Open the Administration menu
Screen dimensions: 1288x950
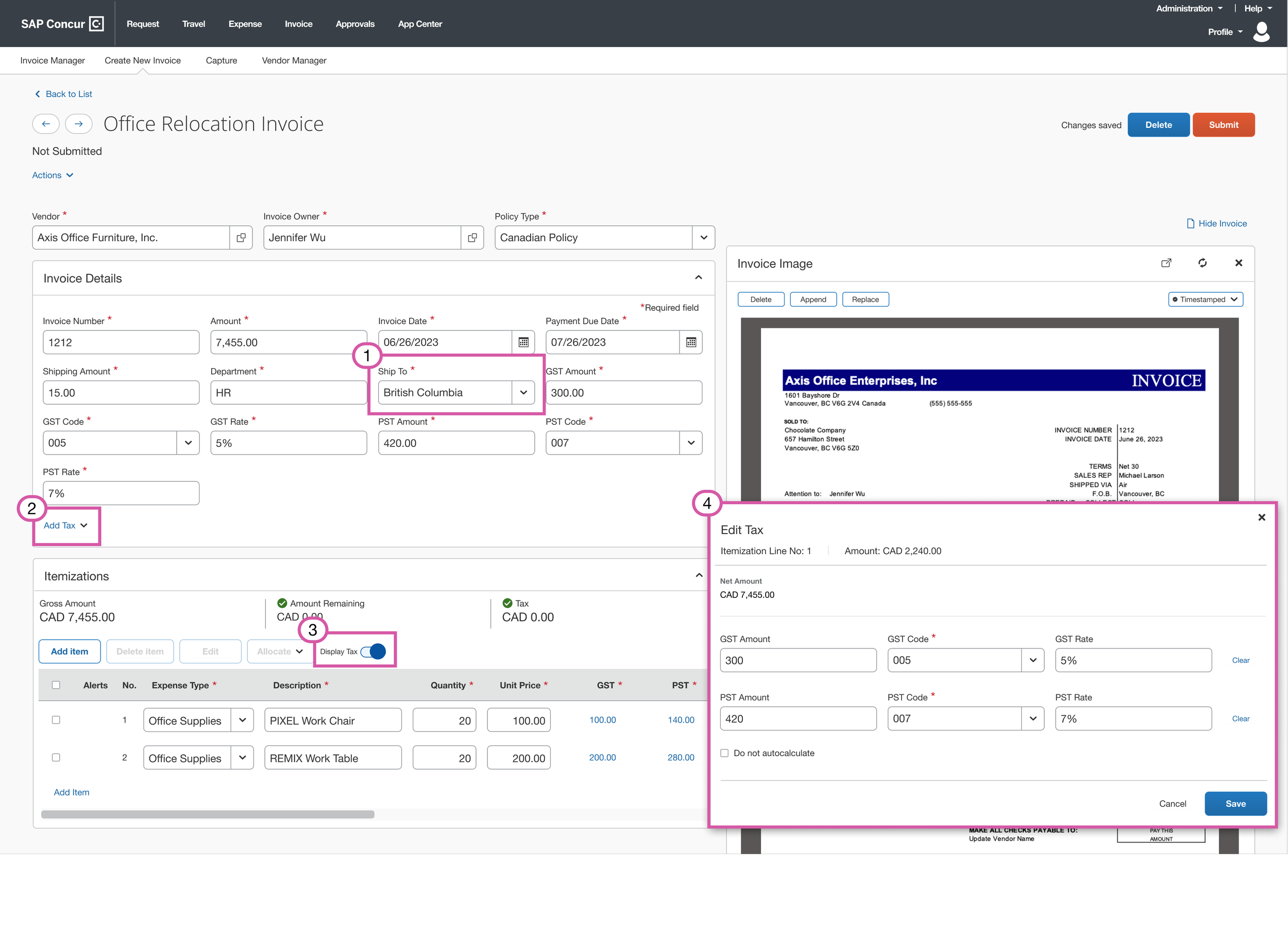point(1189,8)
